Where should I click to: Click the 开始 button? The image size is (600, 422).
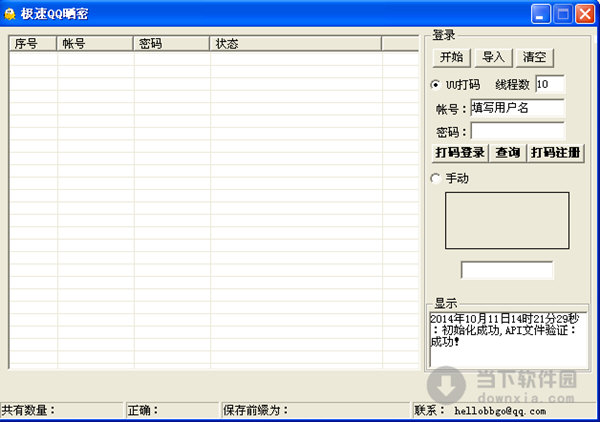(x=452, y=57)
